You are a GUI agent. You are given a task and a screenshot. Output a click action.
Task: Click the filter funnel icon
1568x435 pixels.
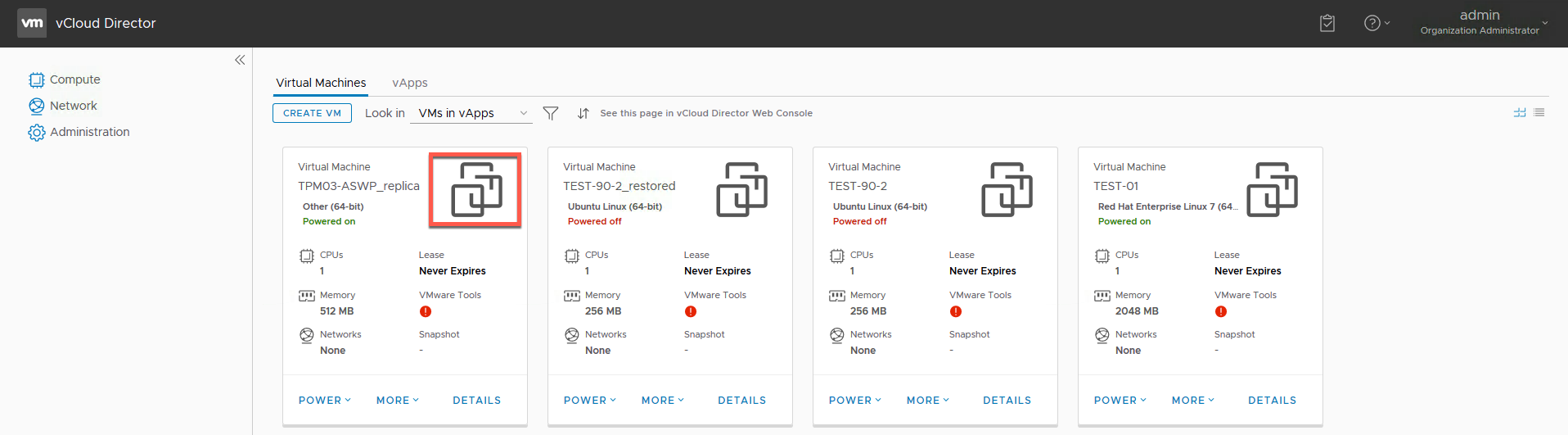tap(551, 113)
